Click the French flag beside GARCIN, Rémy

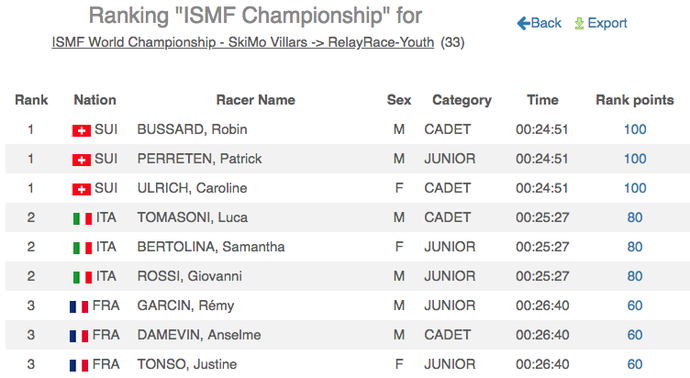pyautogui.click(x=79, y=307)
